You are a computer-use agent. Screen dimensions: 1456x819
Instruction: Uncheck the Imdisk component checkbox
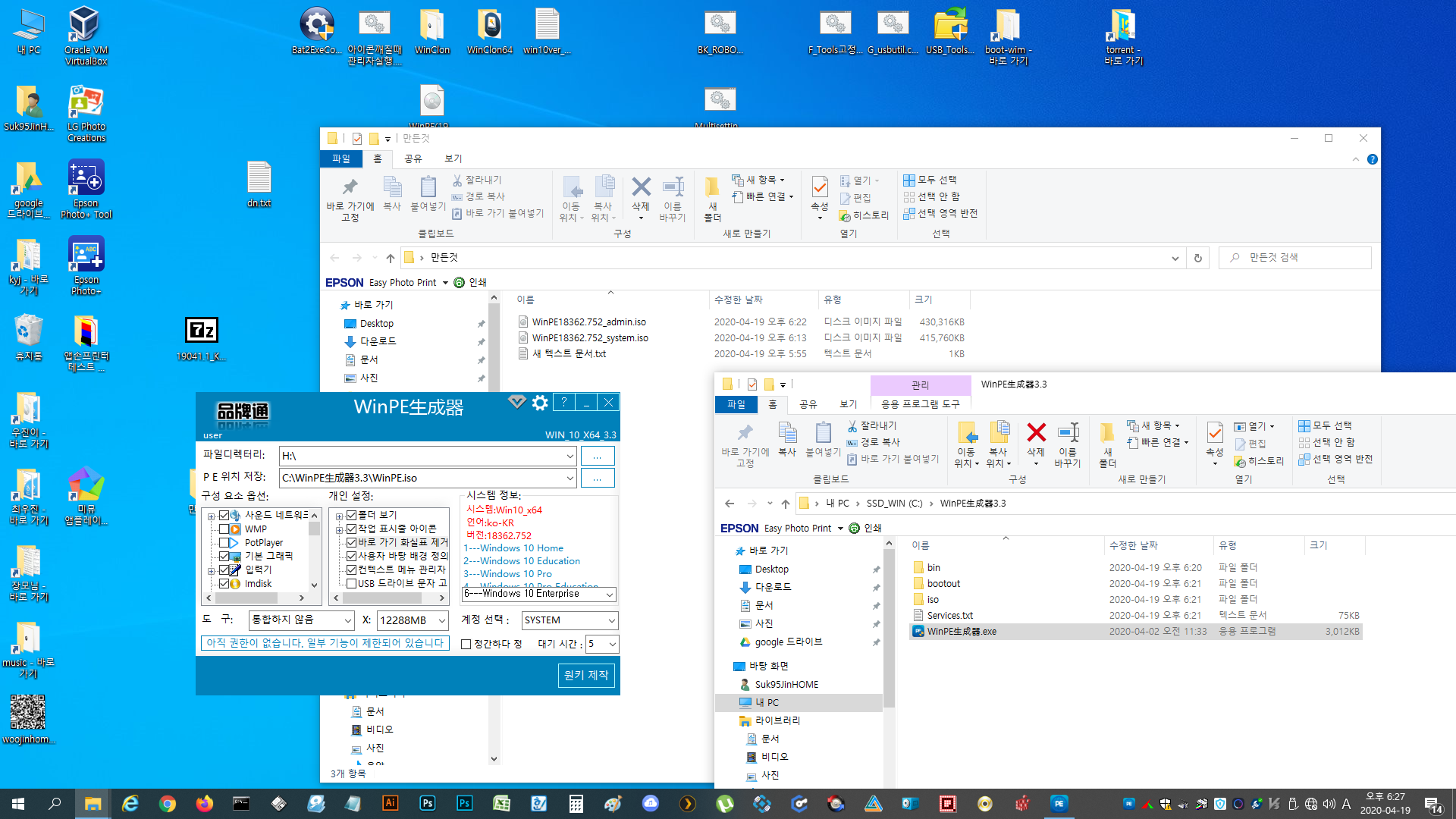click(224, 584)
